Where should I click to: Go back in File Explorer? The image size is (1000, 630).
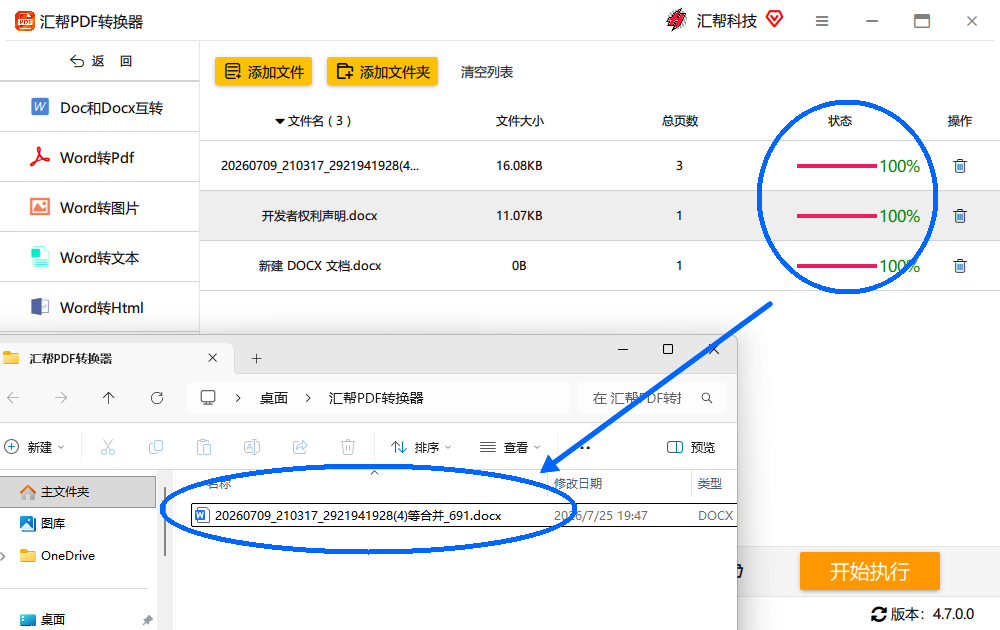click(13, 398)
